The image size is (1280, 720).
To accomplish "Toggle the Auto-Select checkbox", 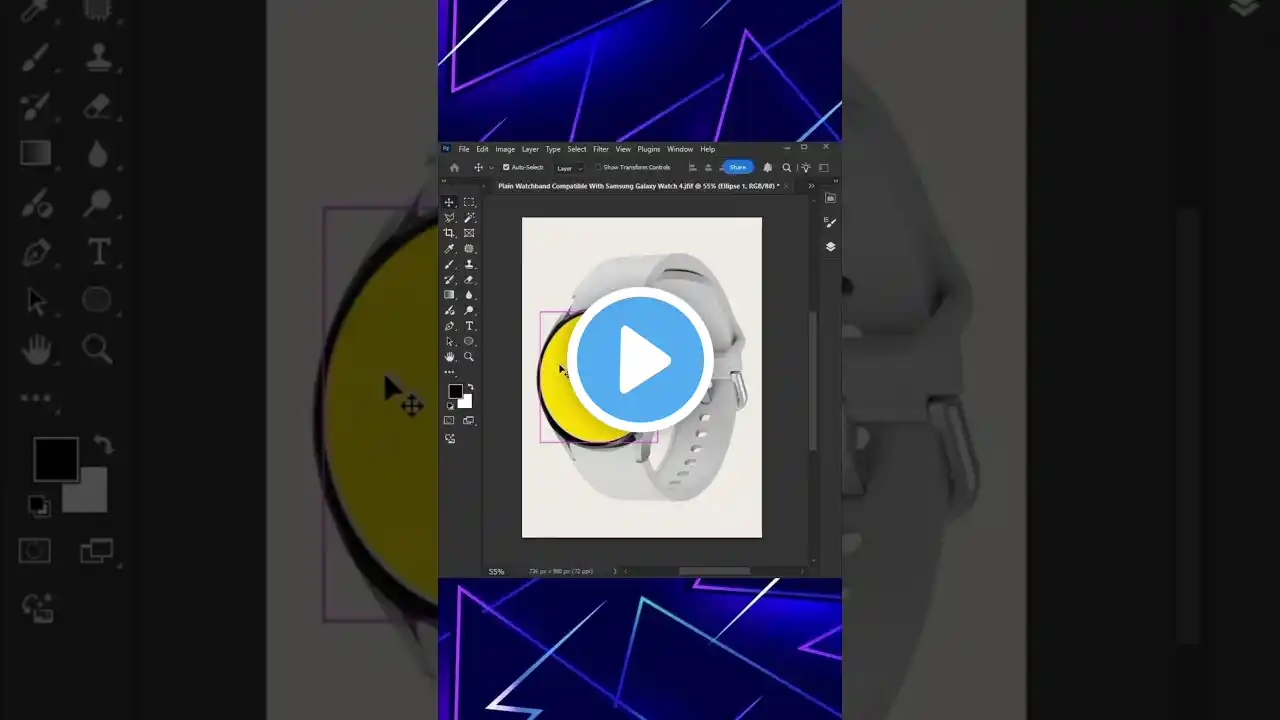I will pos(506,168).
